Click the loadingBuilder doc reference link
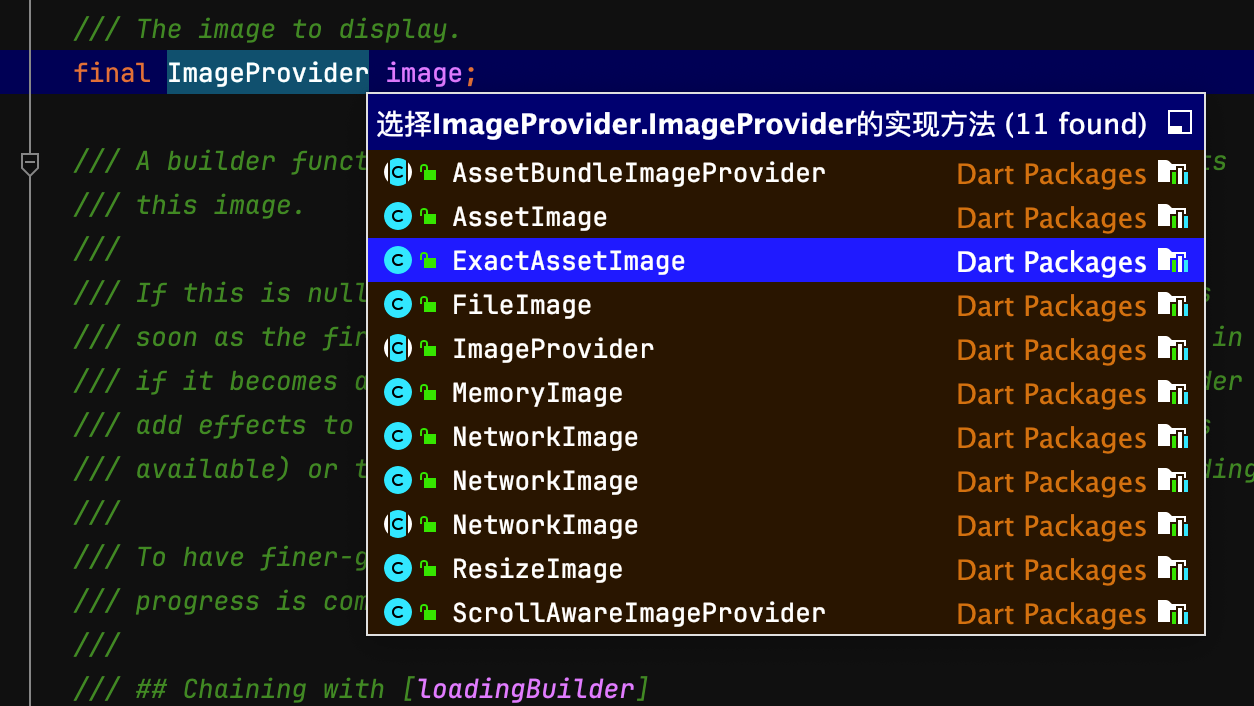The image size is (1254, 706). 525,689
